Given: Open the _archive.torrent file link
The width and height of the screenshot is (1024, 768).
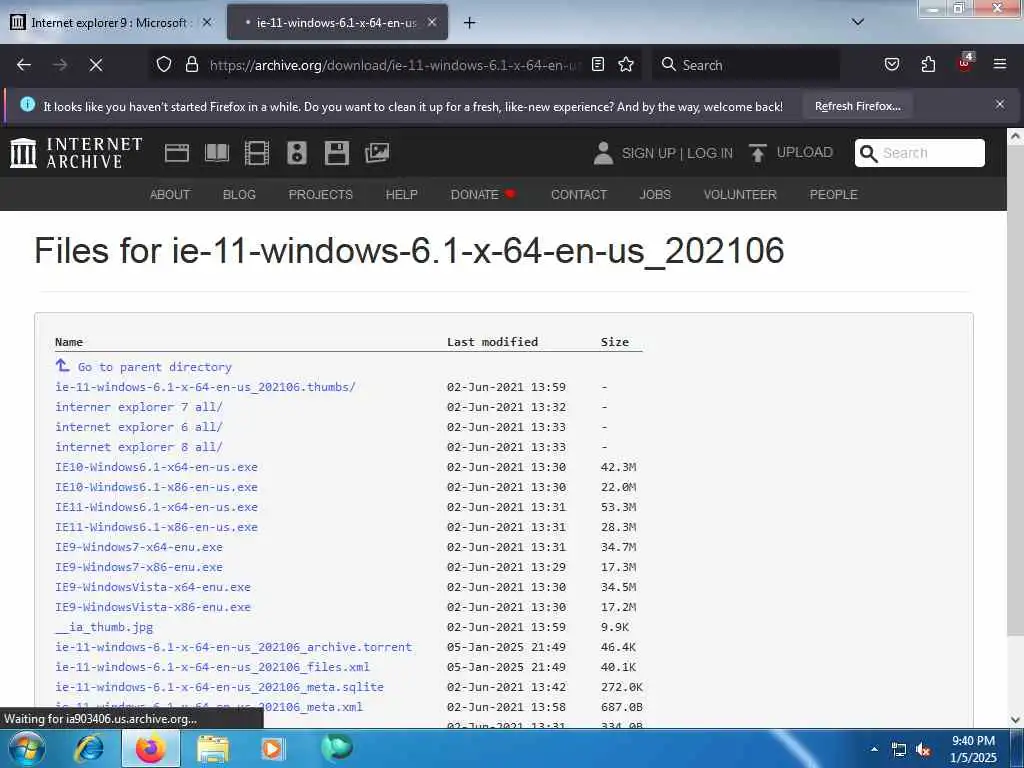Looking at the screenshot, I should [x=234, y=647].
